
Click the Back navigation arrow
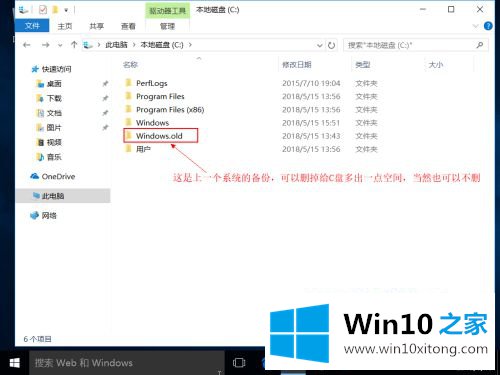tap(27, 45)
